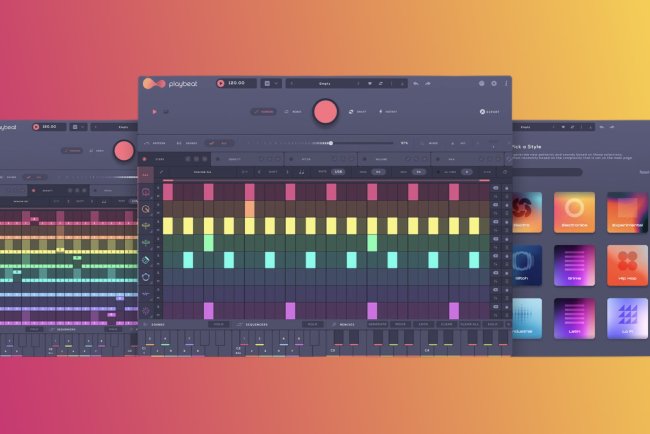The width and height of the screenshot is (650, 434).
Task: Click the orange step in the snare row
Action: (x=250, y=209)
